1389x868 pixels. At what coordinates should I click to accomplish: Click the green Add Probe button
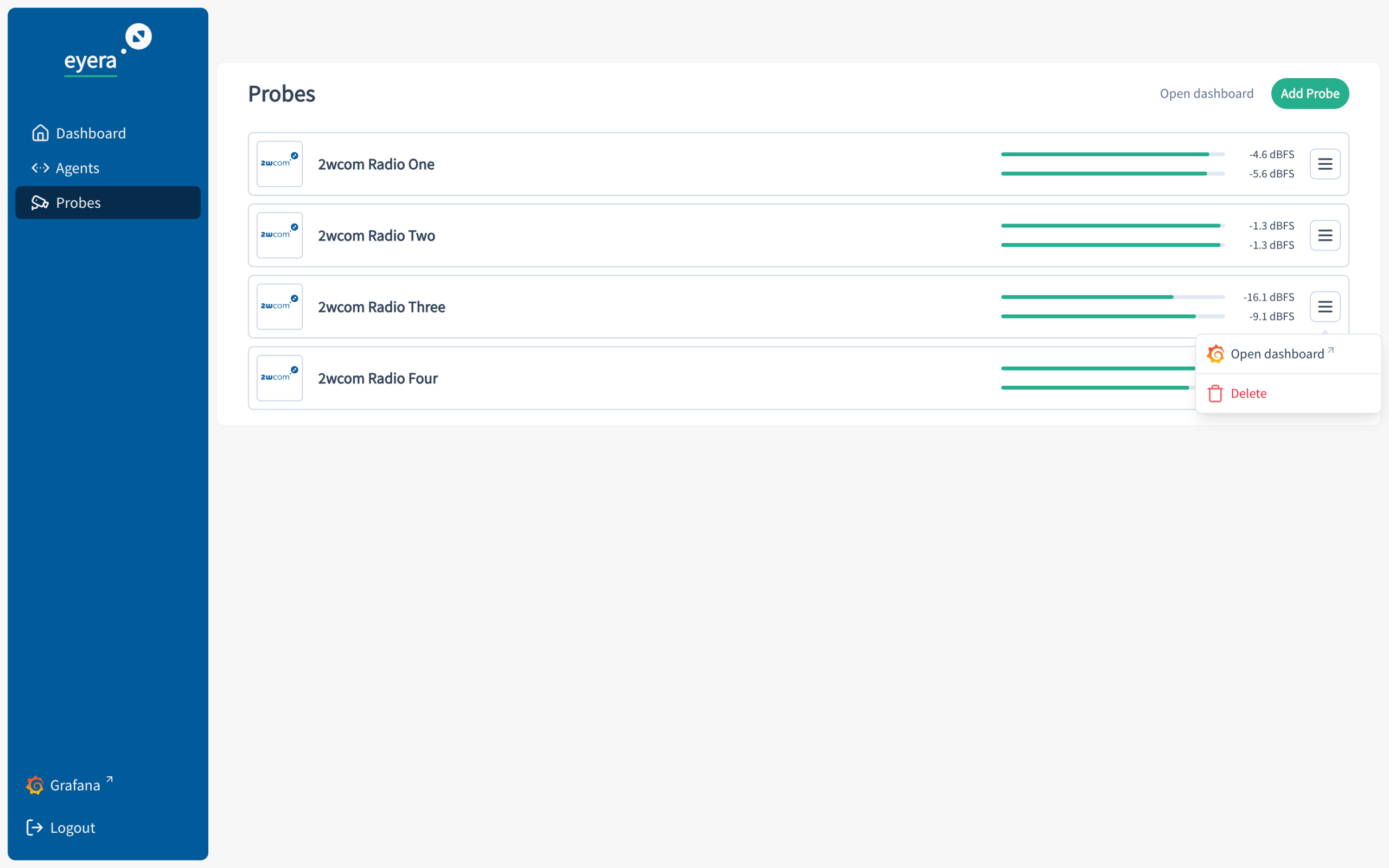pos(1310,93)
